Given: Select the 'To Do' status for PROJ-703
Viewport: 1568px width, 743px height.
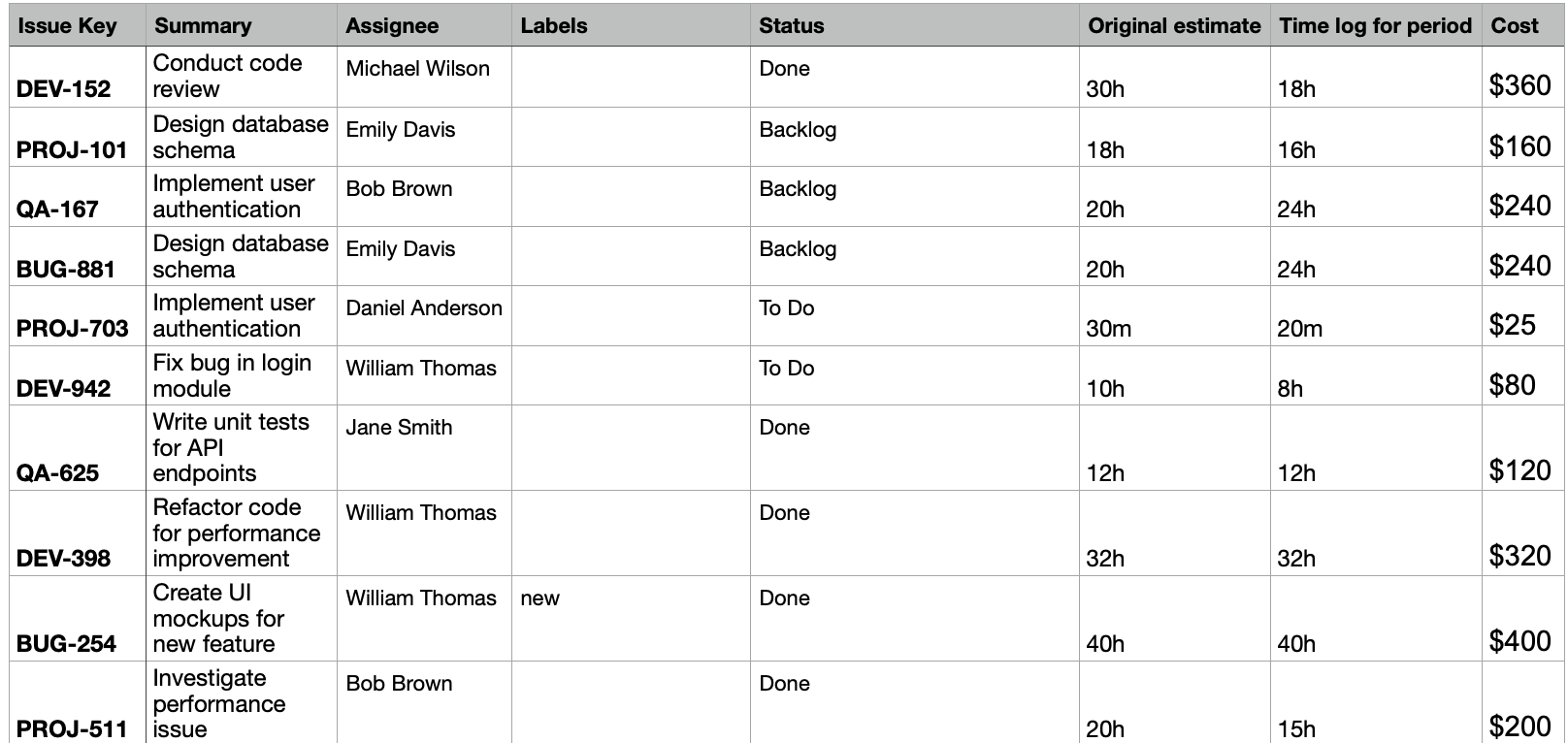Looking at the screenshot, I should click(x=787, y=308).
